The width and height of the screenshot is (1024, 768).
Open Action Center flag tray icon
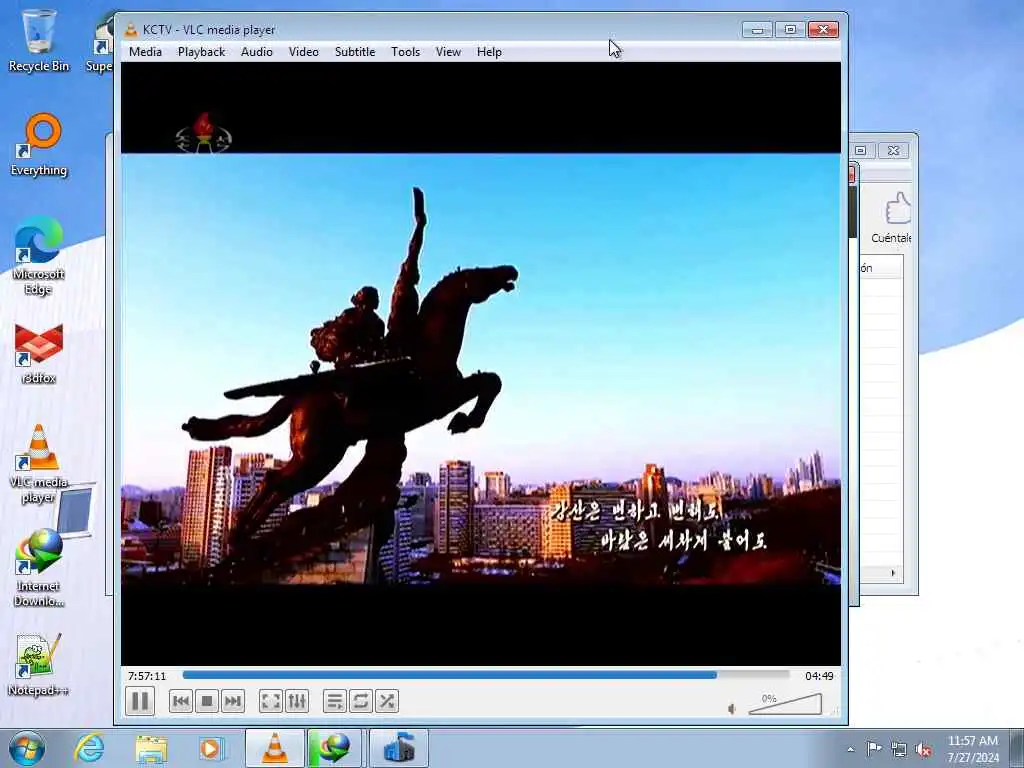(x=874, y=749)
